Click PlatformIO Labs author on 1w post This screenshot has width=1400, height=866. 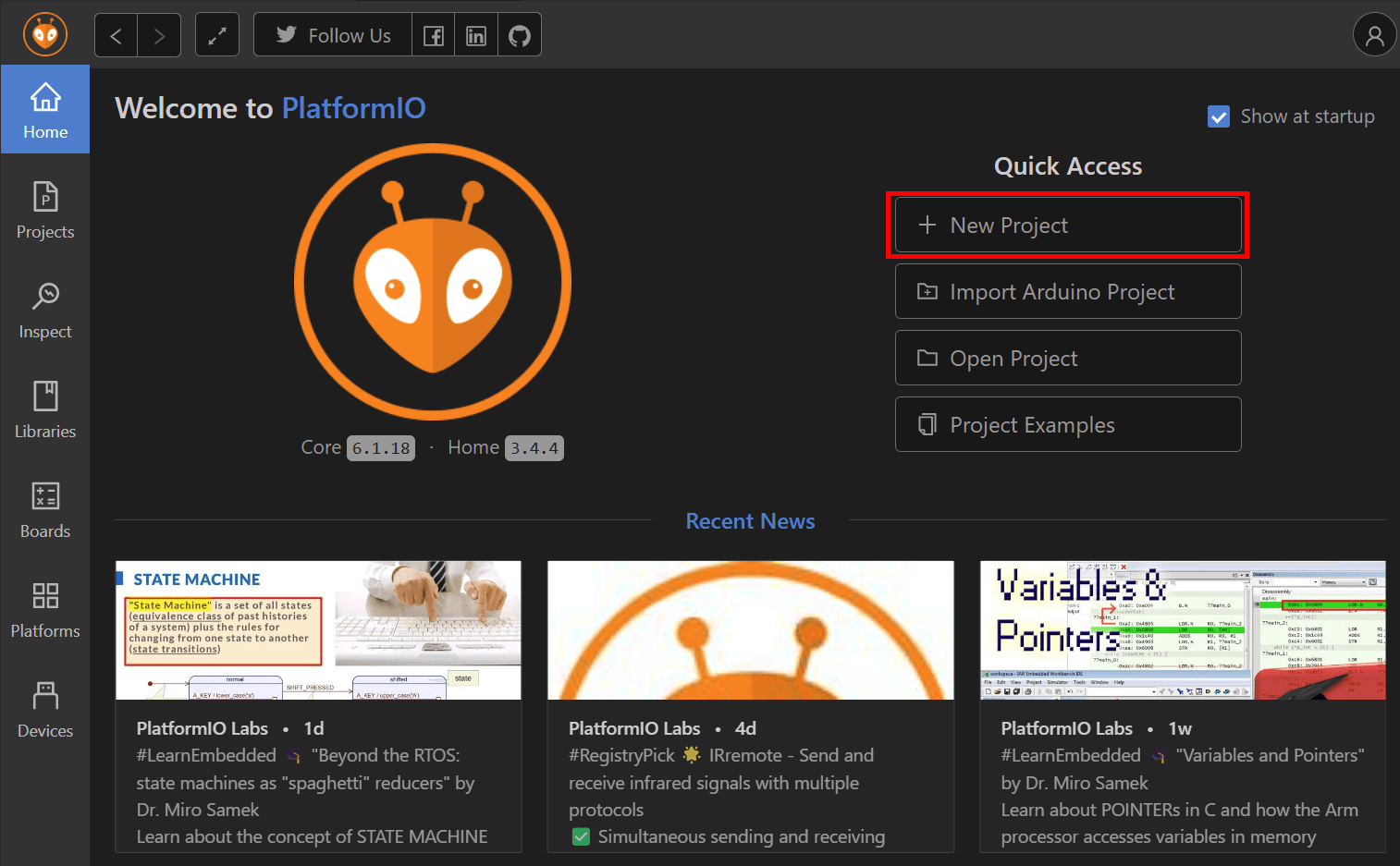1067,728
